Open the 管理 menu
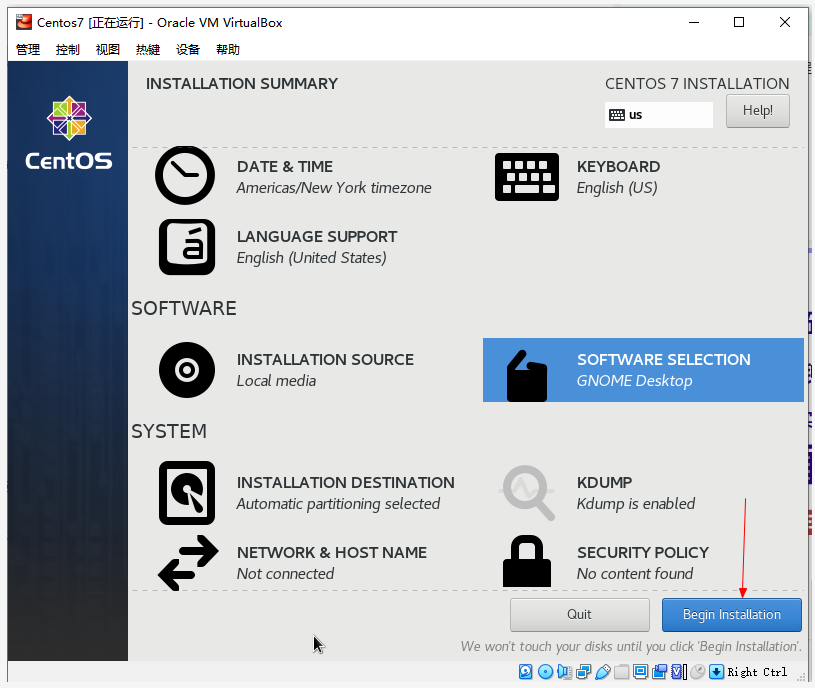The height and width of the screenshot is (688, 815). pos(28,49)
